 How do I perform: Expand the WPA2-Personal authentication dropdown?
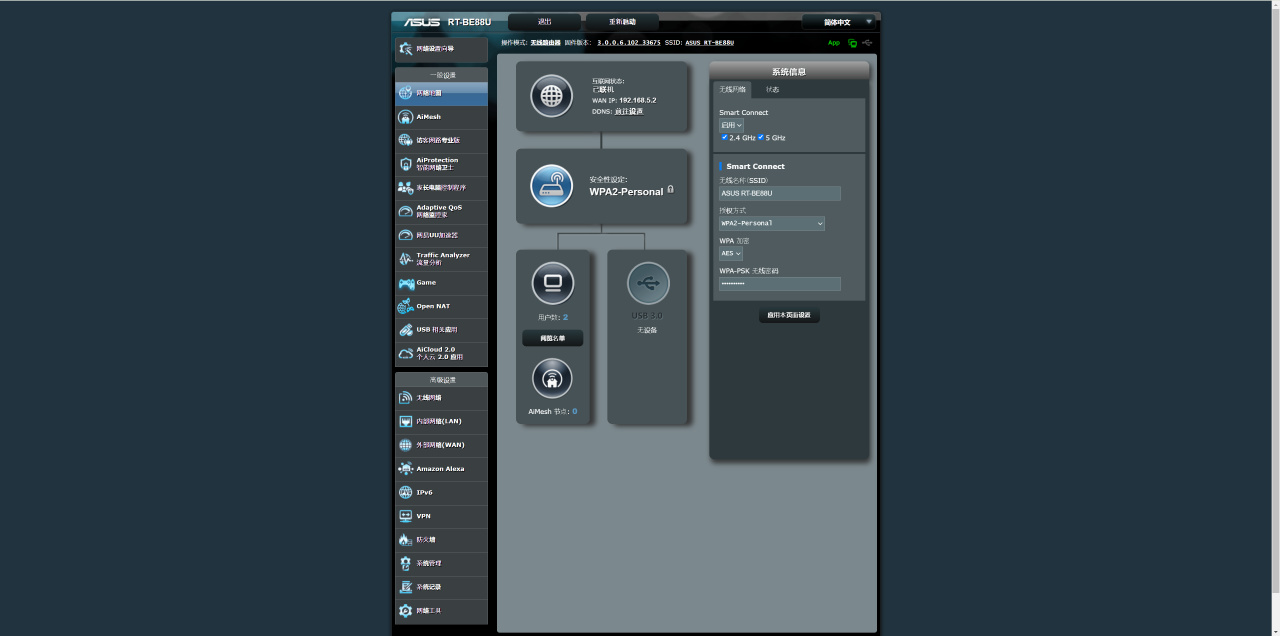coord(772,224)
